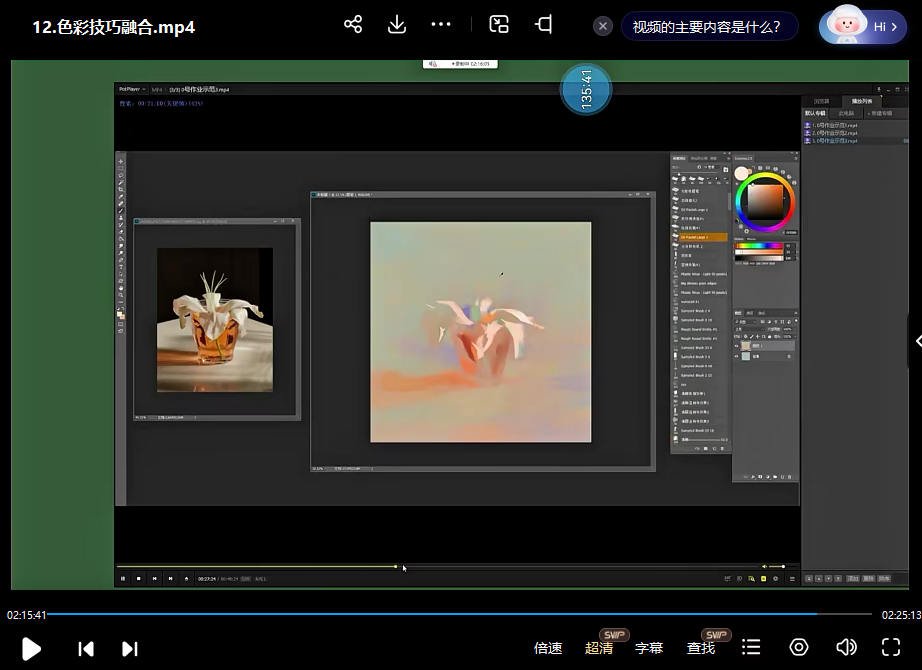
Task: Skip to the previous video
Action: coord(86,648)
